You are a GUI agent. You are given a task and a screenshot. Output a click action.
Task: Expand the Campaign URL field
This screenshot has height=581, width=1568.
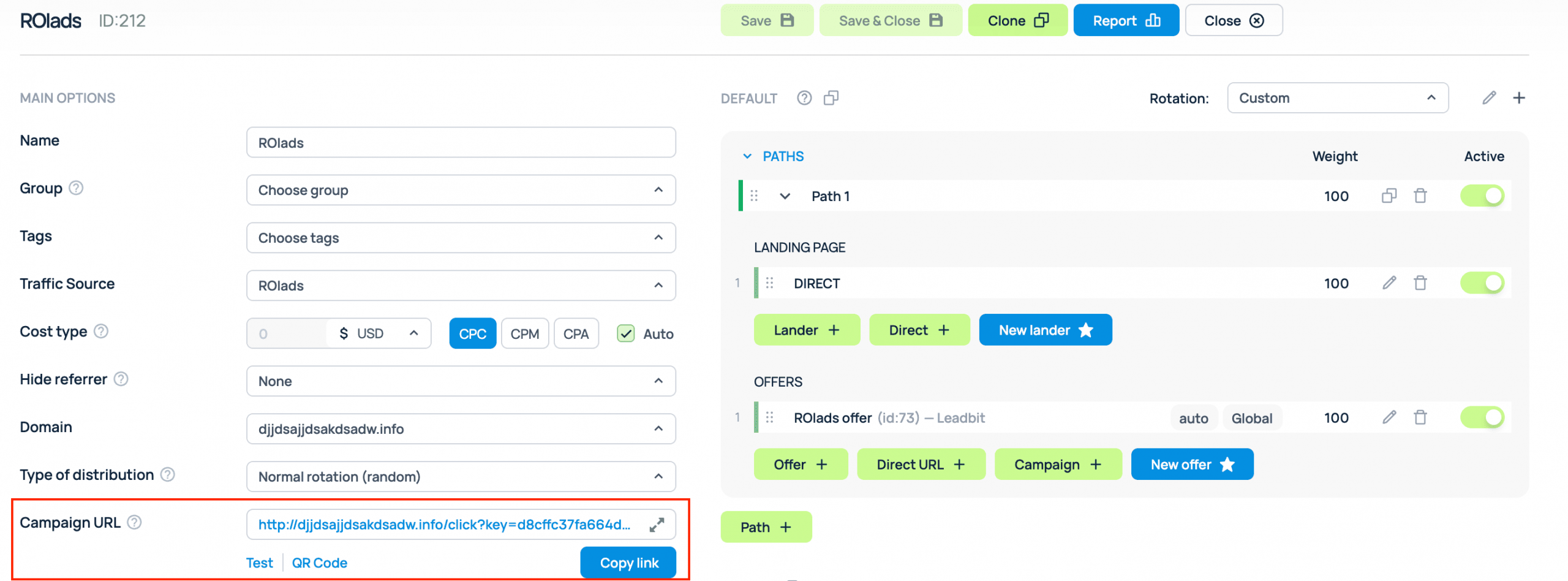[657, 525]
